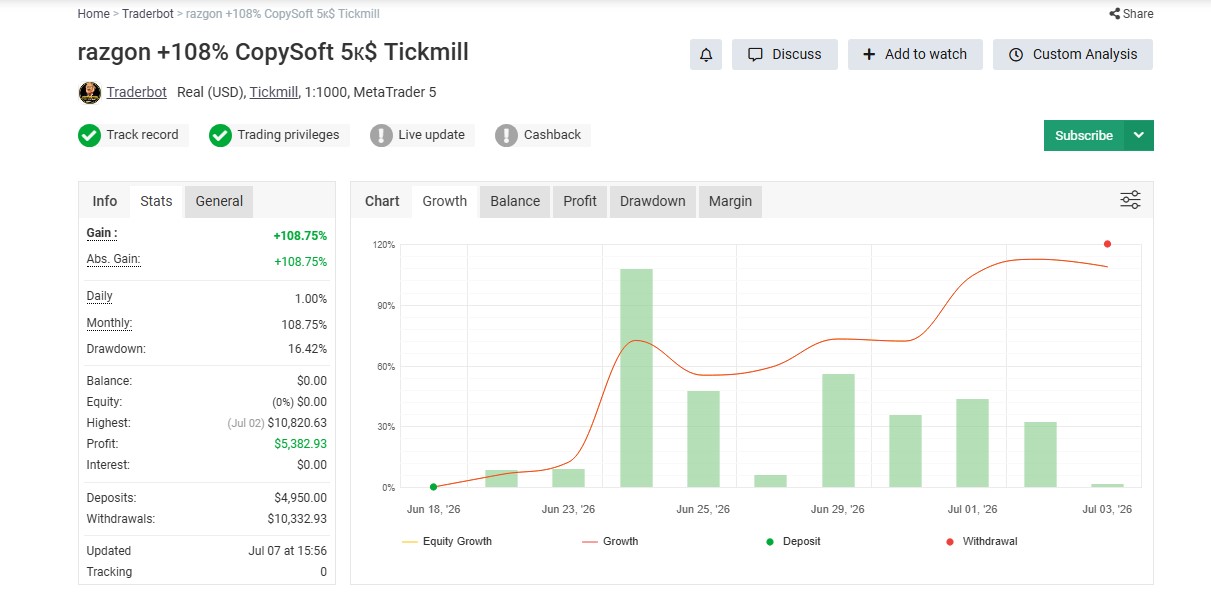Click Track record verification badge label
This screenshot has height=603, width=1211.
[x=142, y=135]
